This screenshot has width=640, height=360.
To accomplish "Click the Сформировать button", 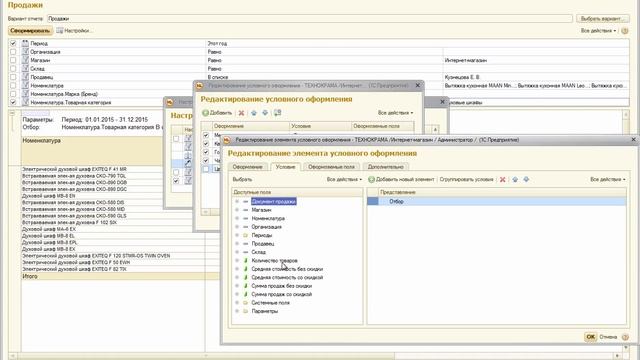I will click(30, 31).
